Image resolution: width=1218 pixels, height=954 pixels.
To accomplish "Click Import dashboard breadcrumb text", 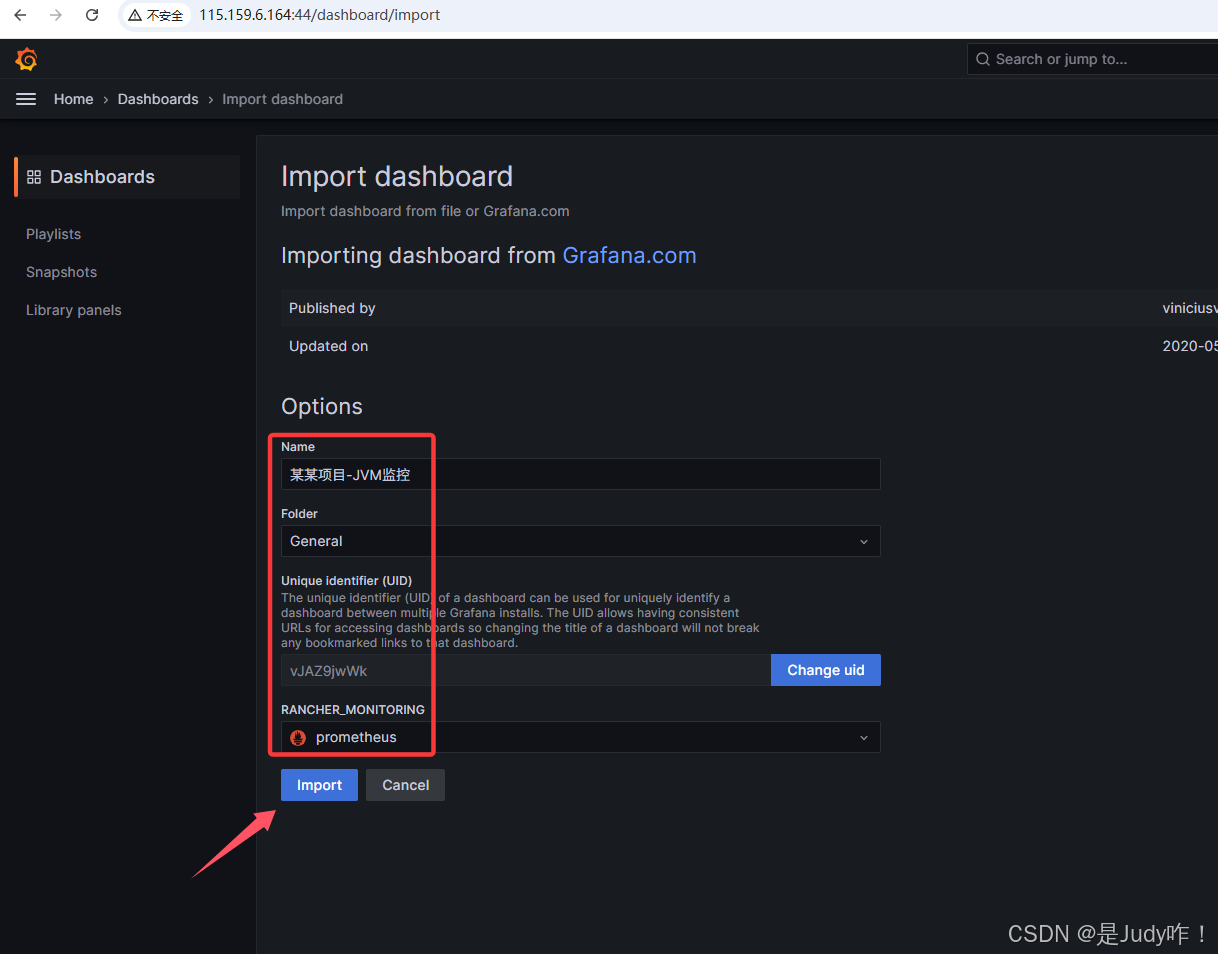I will tap(282, 99).
